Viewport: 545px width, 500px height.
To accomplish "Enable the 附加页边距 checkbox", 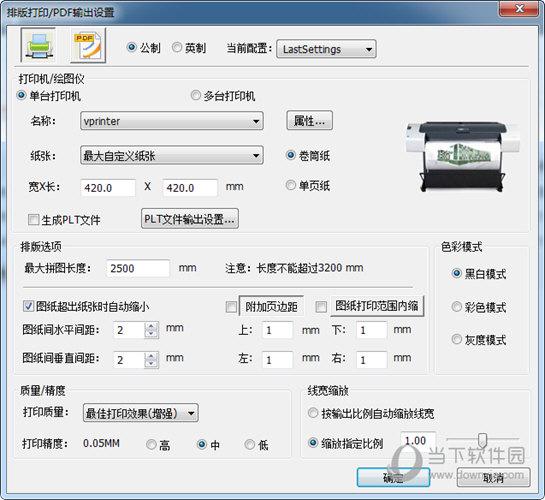I will click(231, 307).
